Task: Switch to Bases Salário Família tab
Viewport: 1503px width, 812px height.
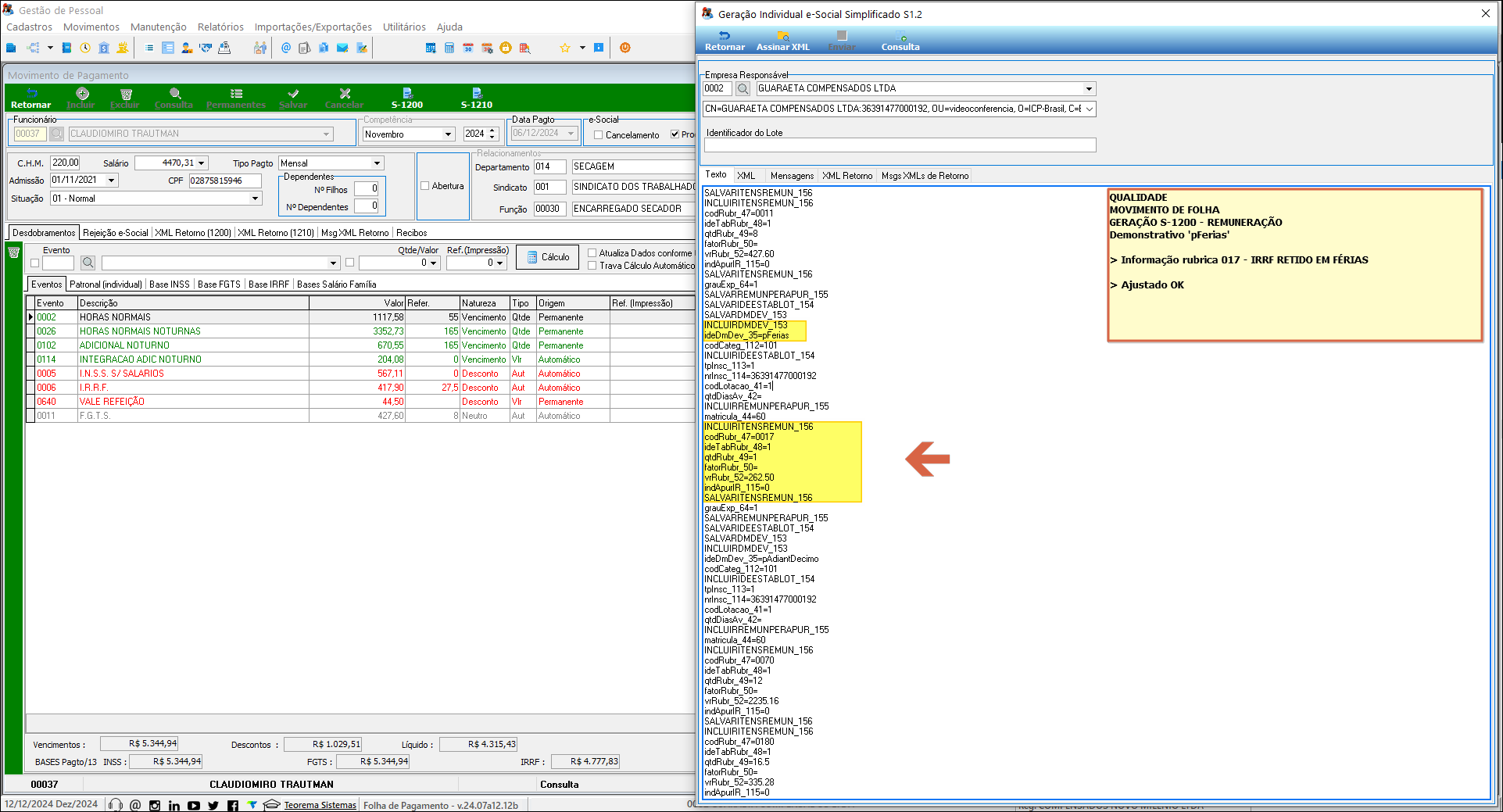Action: (336, 284)
